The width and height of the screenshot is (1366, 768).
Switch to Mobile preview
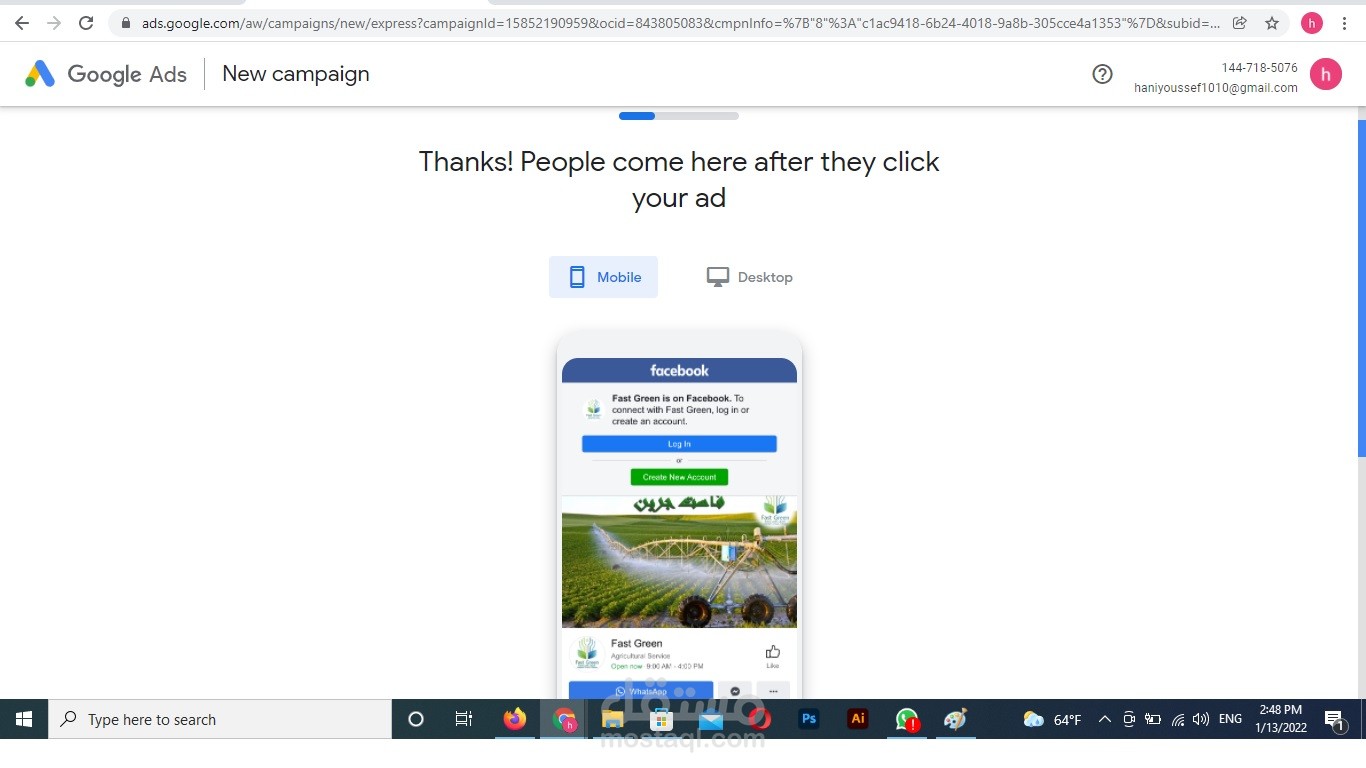(603, 276)
